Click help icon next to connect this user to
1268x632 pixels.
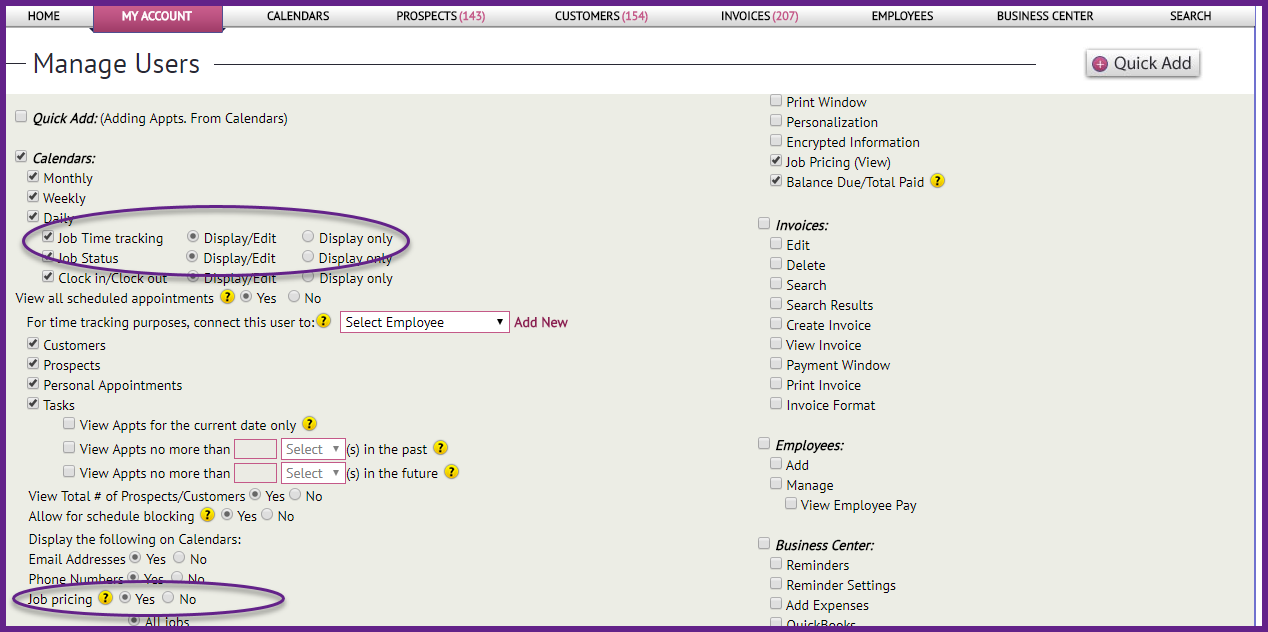[323, 321]
